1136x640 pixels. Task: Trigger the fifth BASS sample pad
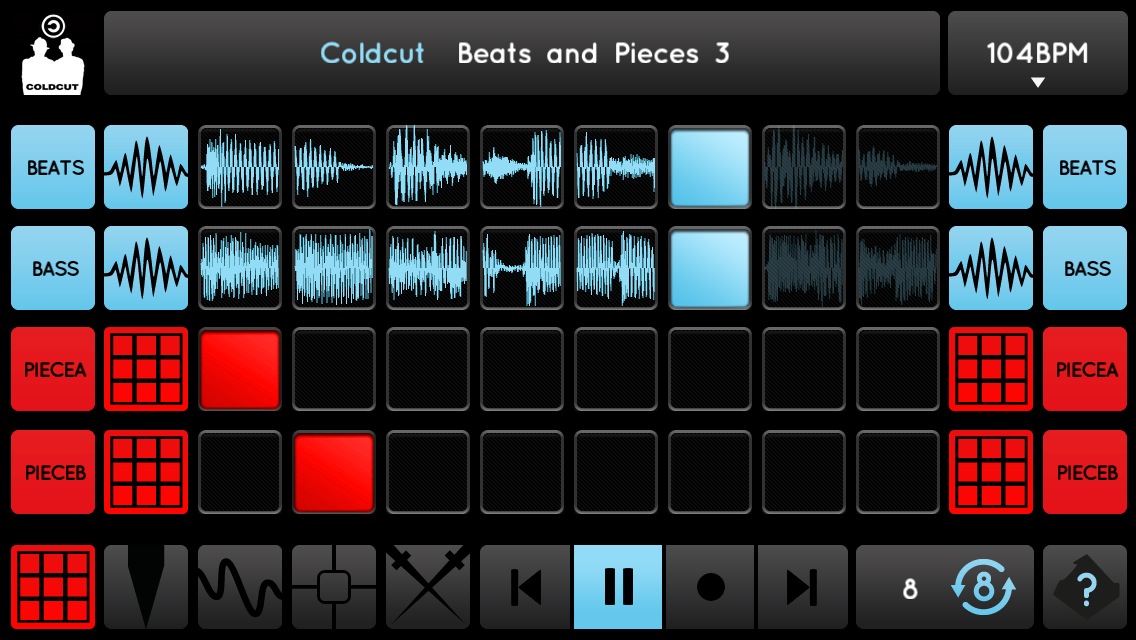coord(616,268)
